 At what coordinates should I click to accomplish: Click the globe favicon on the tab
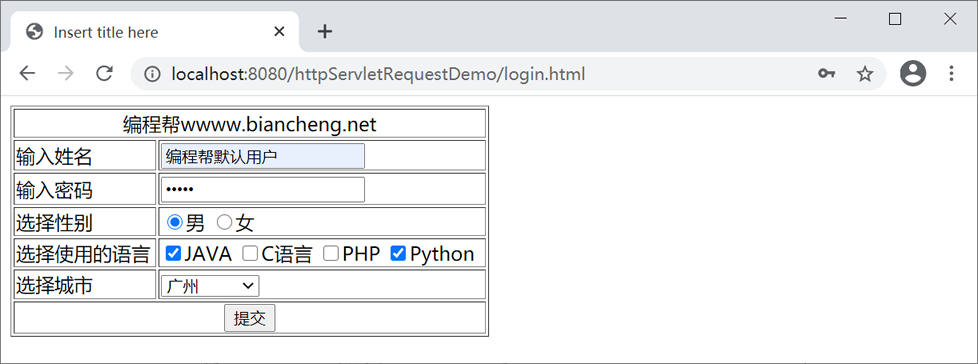pos(34,32)
